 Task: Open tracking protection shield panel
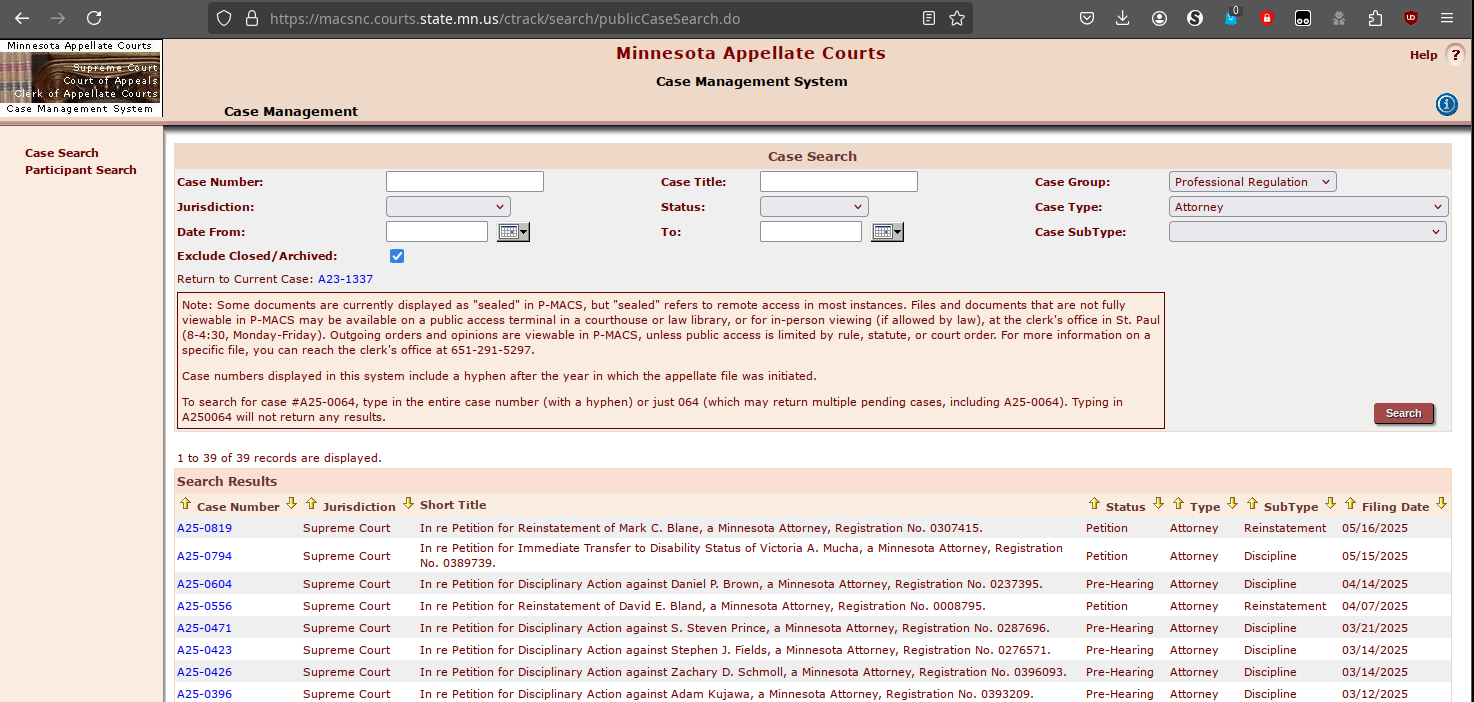pyautogui.click(x=224, y=18)
